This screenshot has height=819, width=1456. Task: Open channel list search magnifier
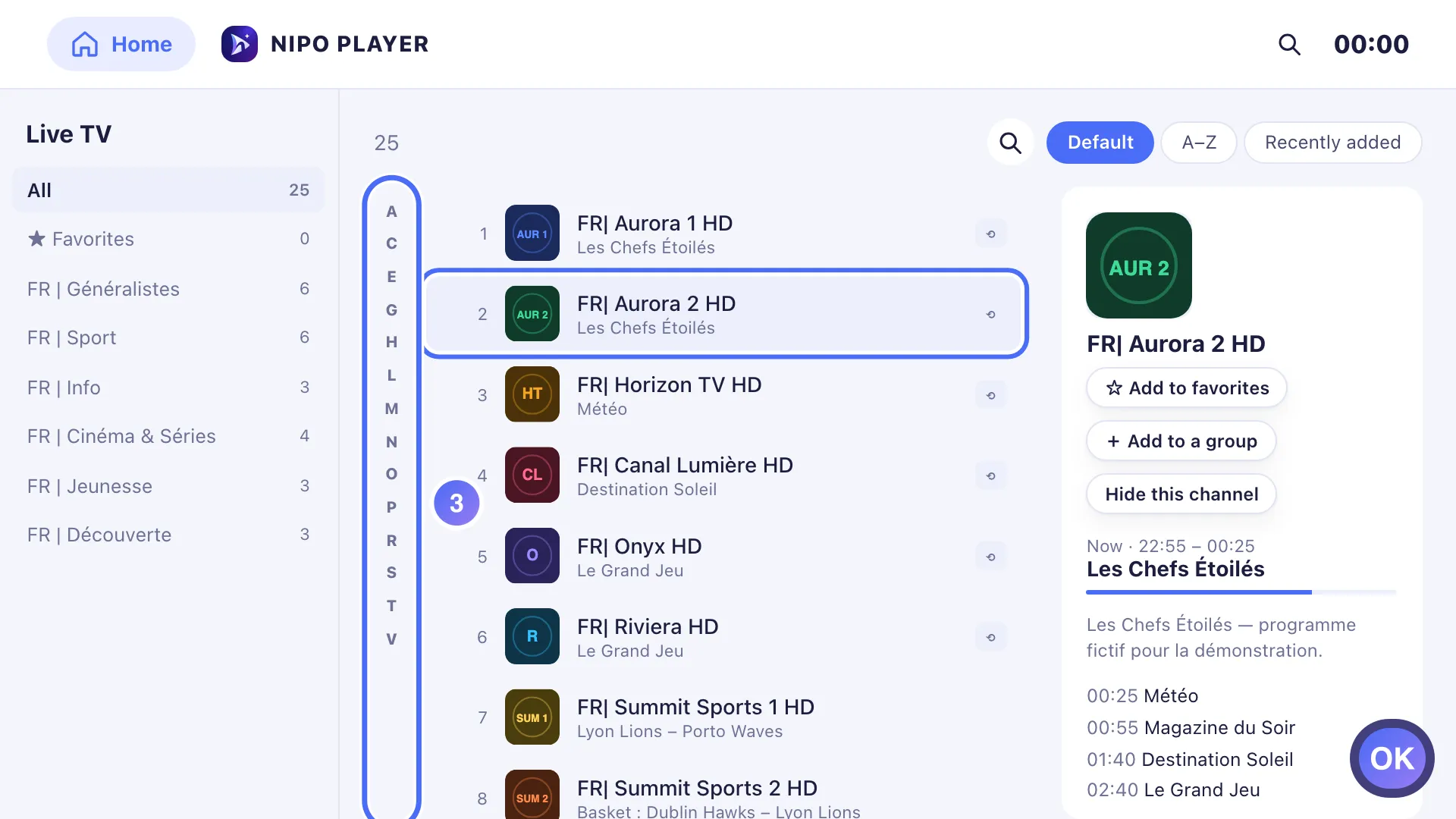(x=1010, y=143)
